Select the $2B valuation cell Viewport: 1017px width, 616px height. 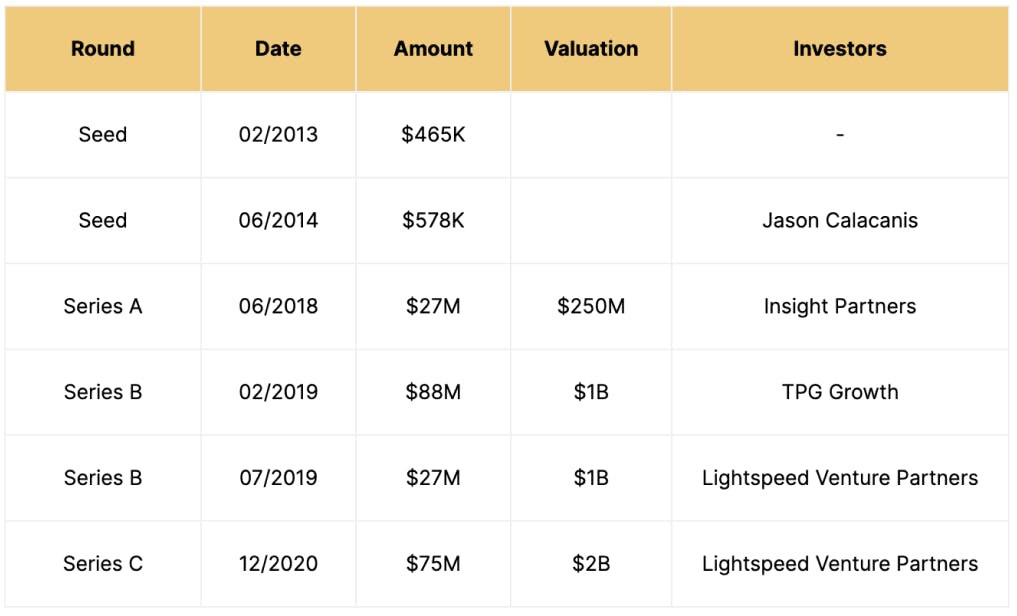pos(591,564)
